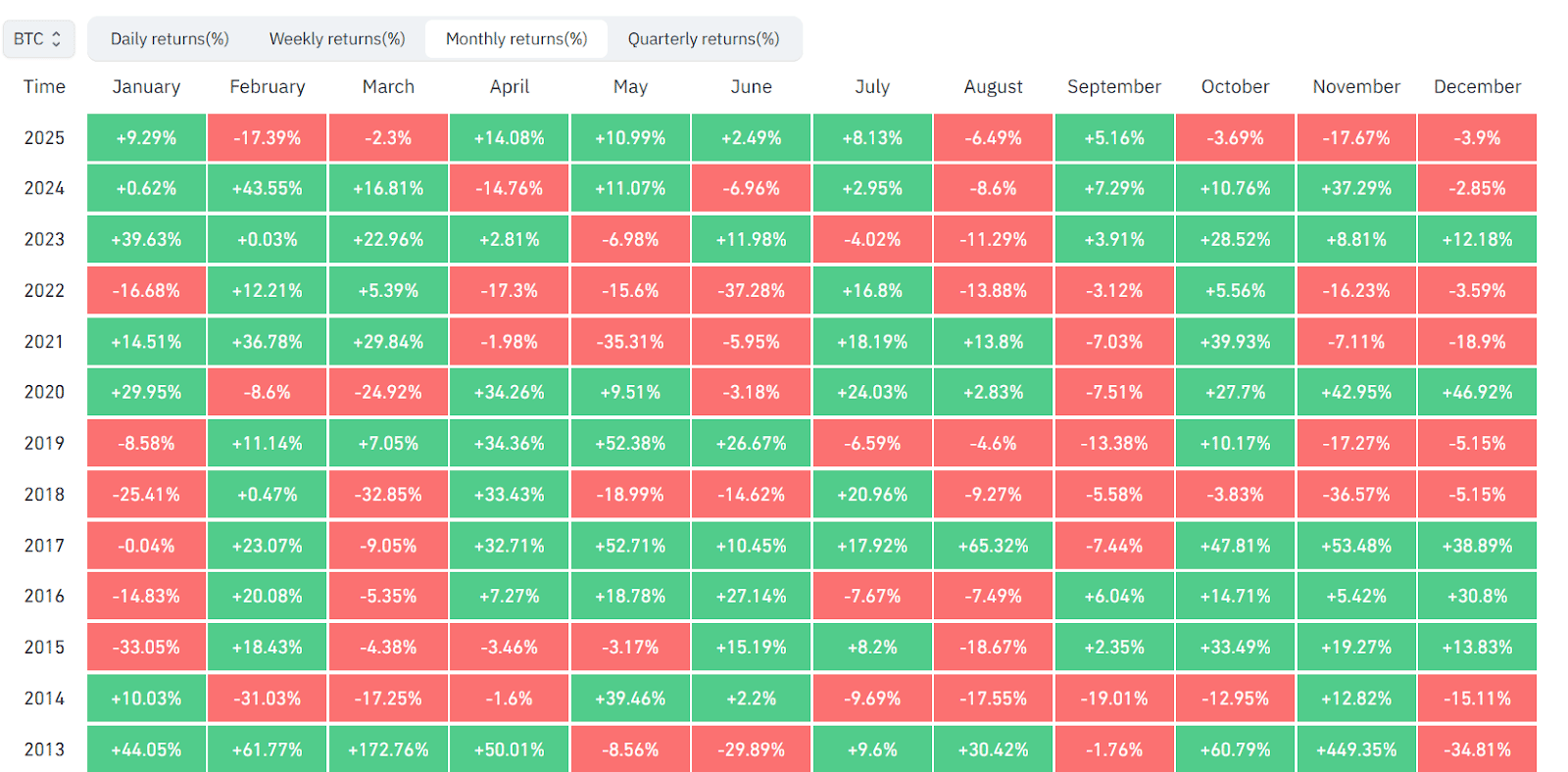
Task: Click the -17.39% February 2025 cell
Action: pos(268,138)
